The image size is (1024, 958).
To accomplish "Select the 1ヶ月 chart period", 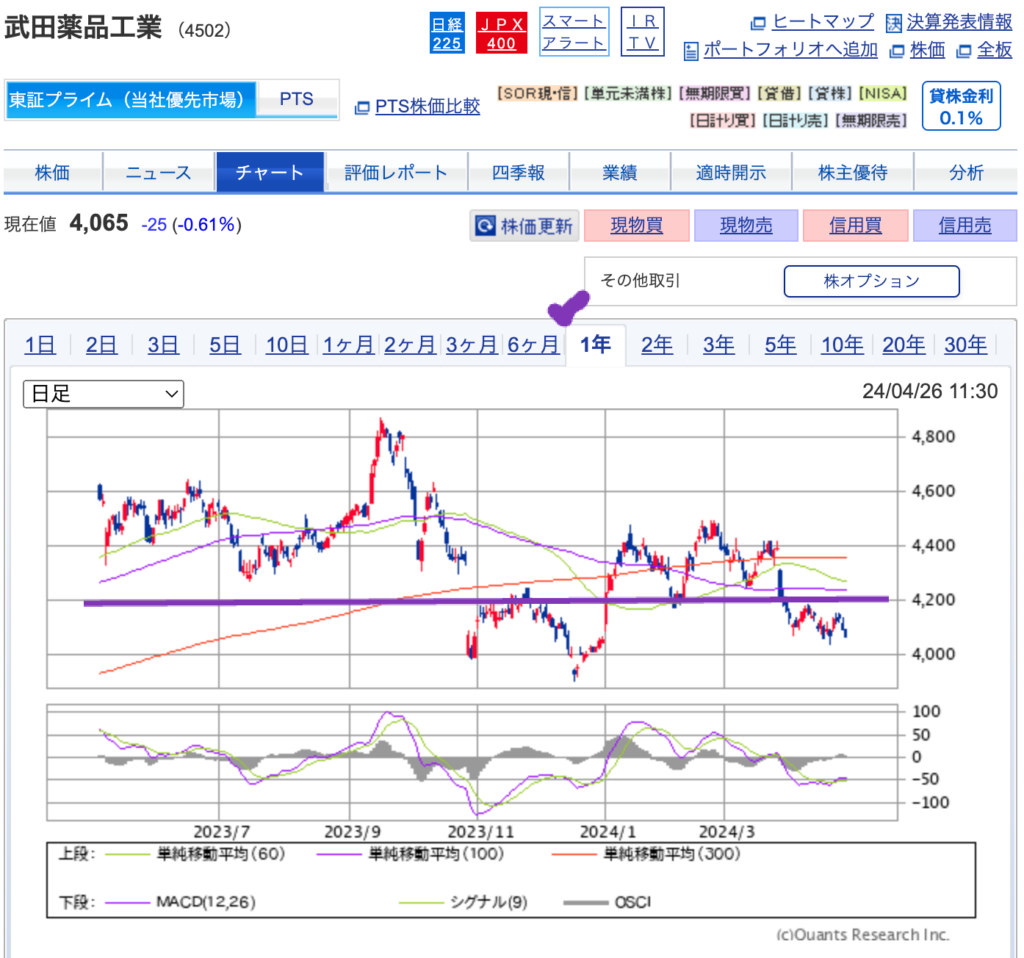I will [349, 345].
